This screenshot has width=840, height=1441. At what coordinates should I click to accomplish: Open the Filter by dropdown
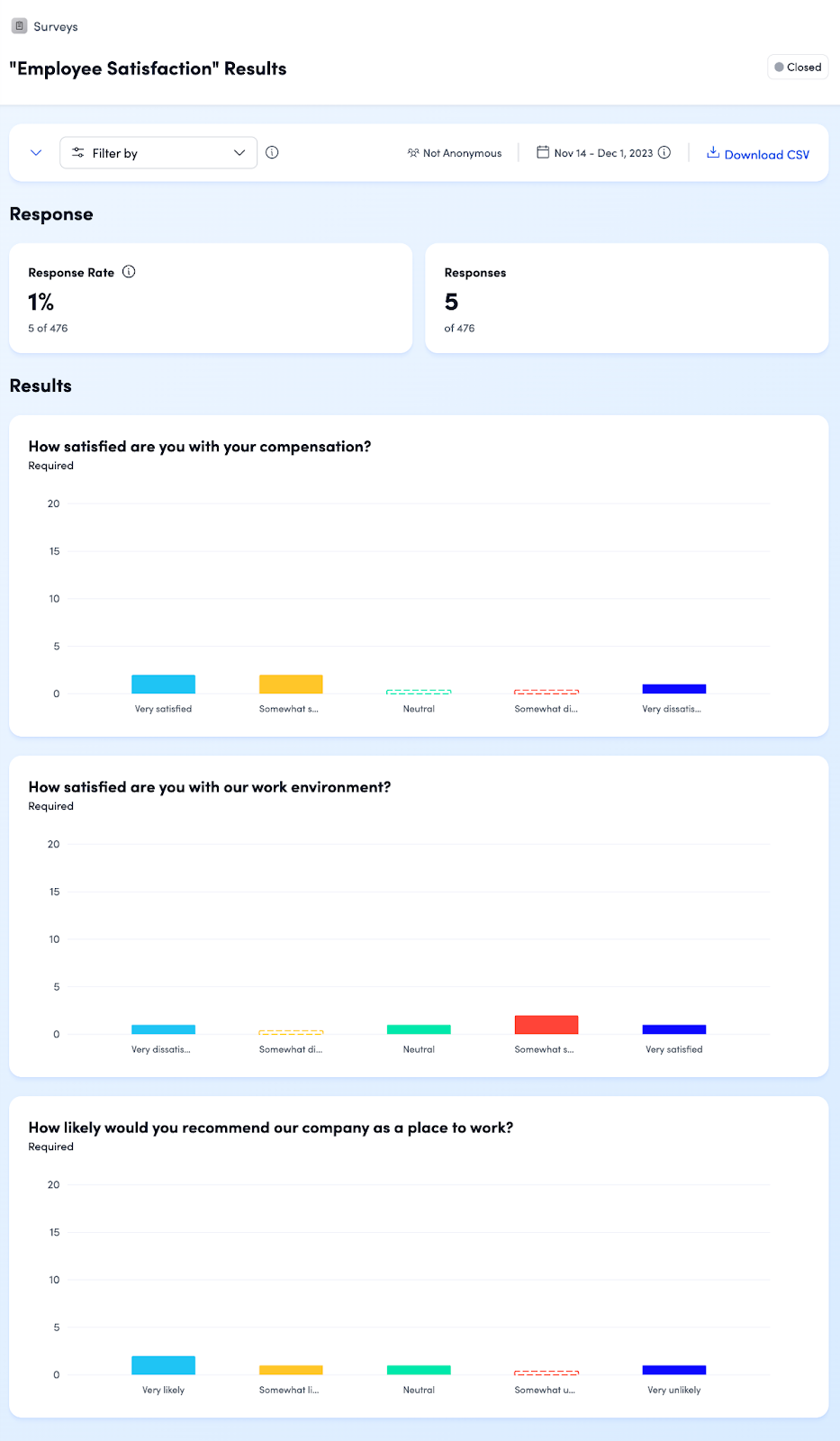[158, 153]
